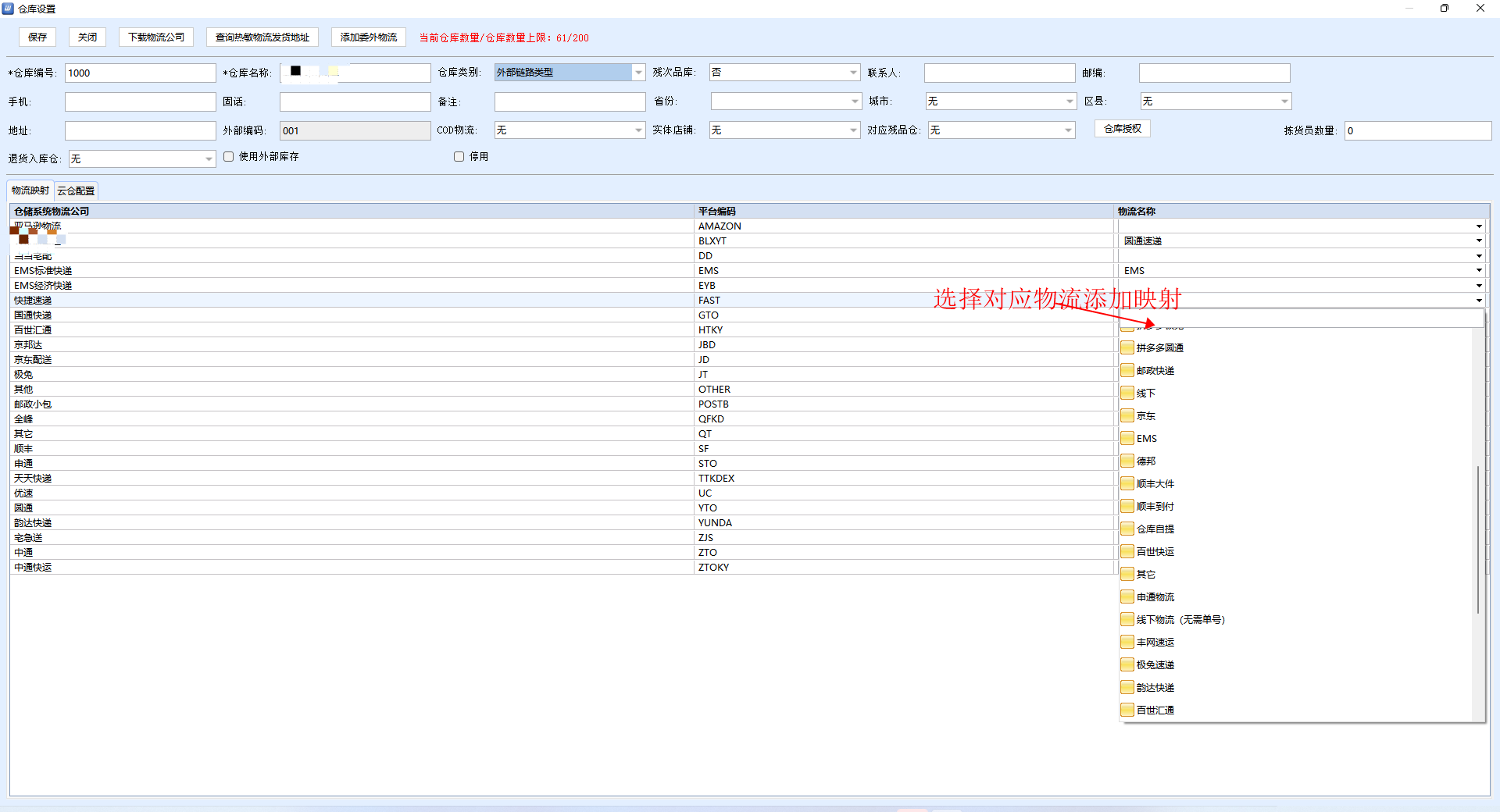Choose 极兔速递 from the logistics list
Screen dimensions: 1500x812
tap(1155, 665)
